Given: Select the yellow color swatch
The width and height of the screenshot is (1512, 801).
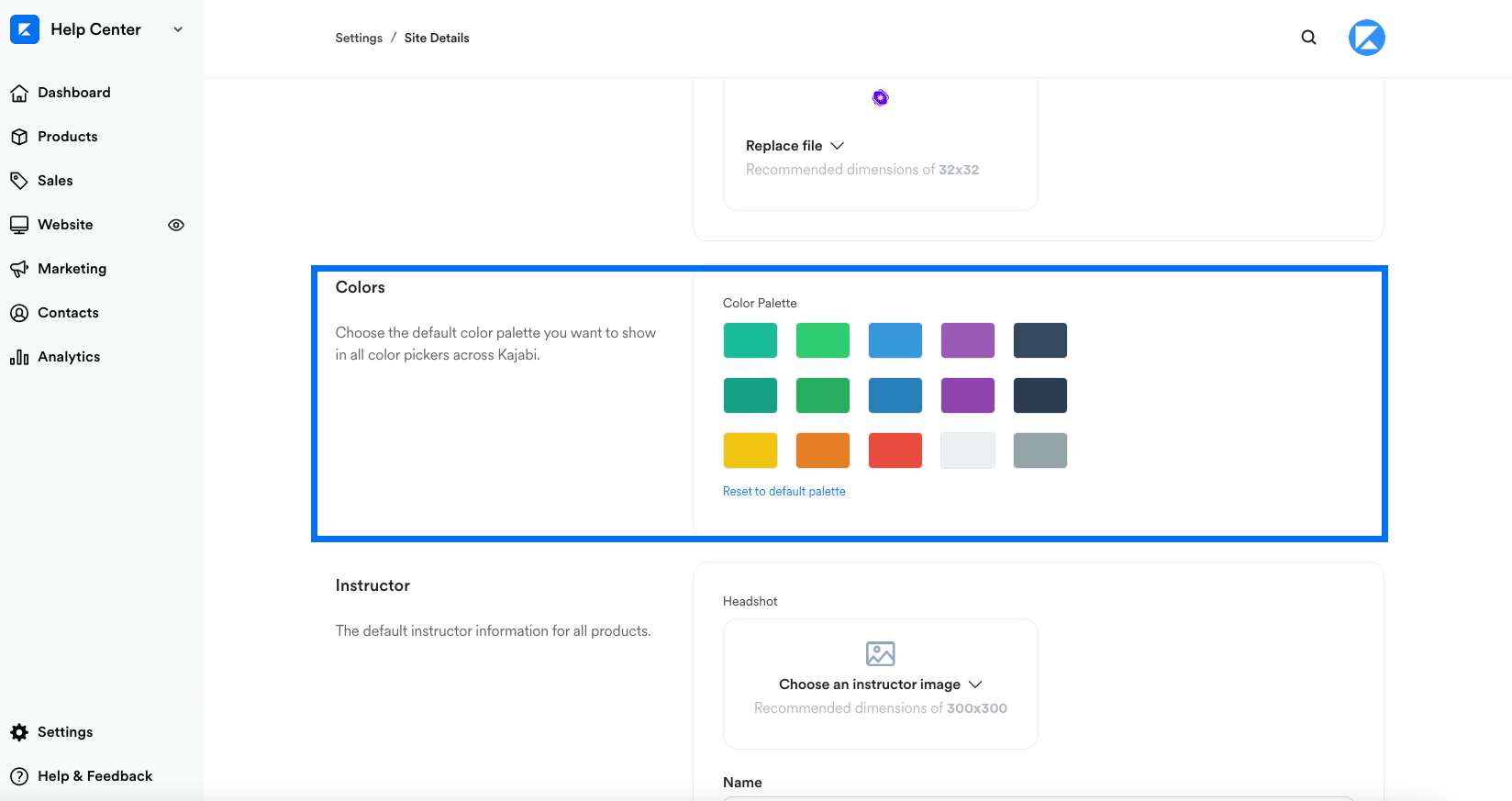Looking at the screenshot, I should [750, 451].
